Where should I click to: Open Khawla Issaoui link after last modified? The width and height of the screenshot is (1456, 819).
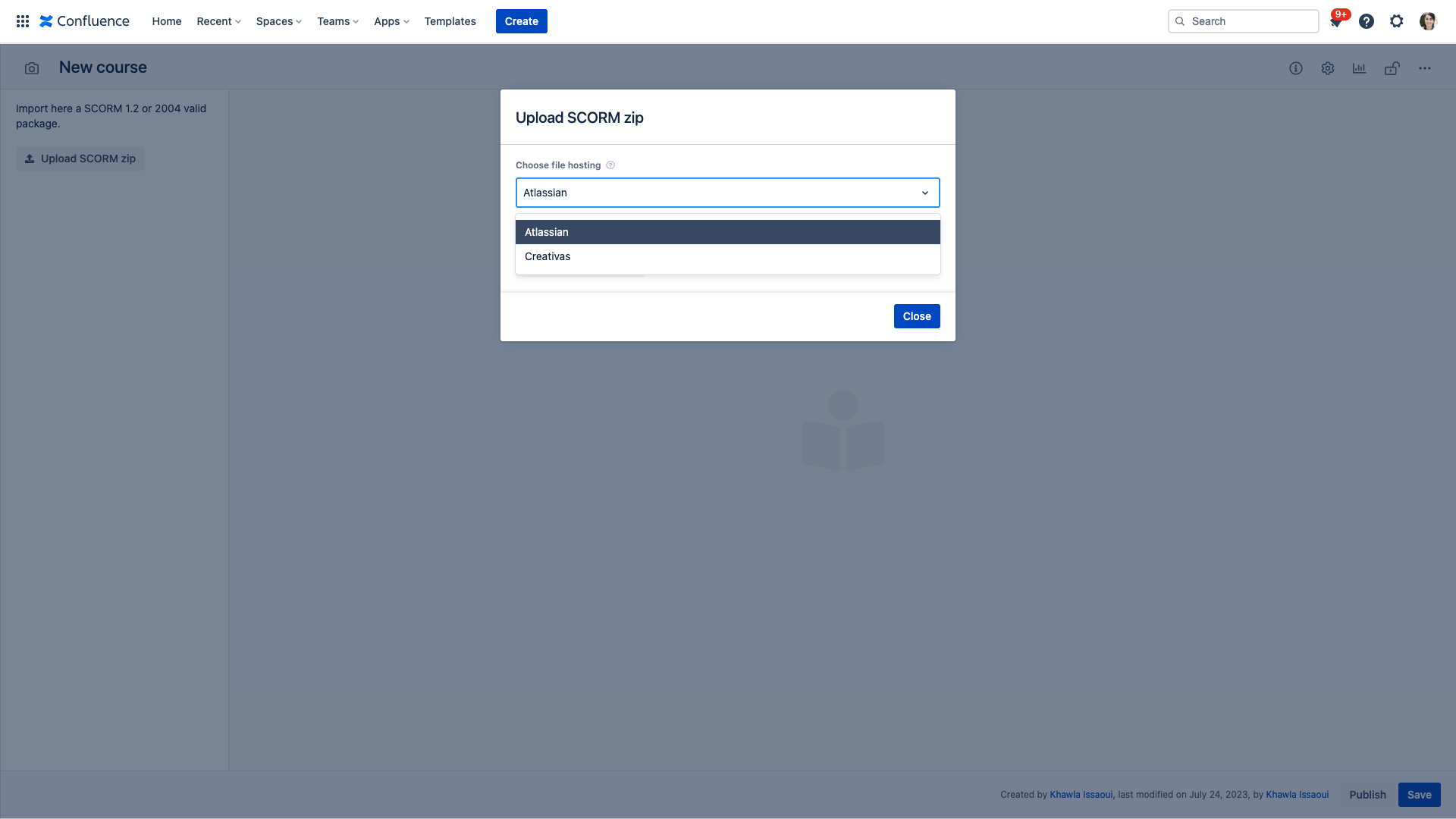pyautogui.click(x=1298, y=795)
